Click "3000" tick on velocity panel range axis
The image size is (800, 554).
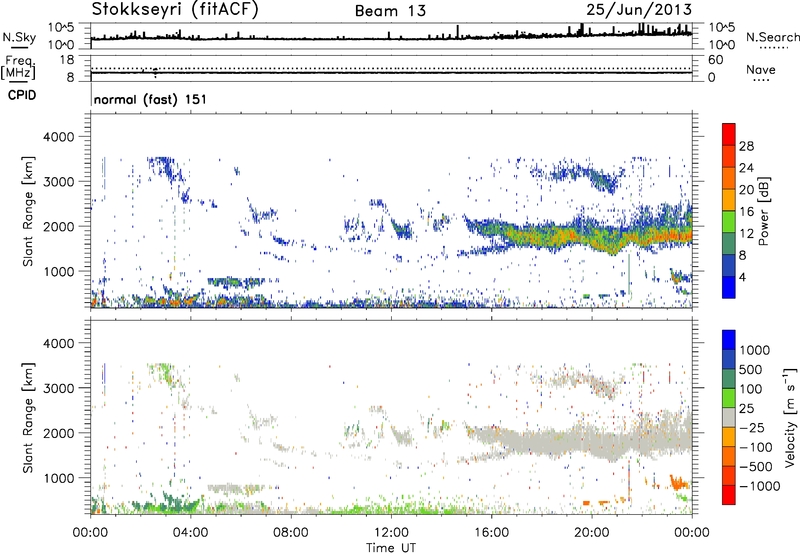click(x=59, y=388)
